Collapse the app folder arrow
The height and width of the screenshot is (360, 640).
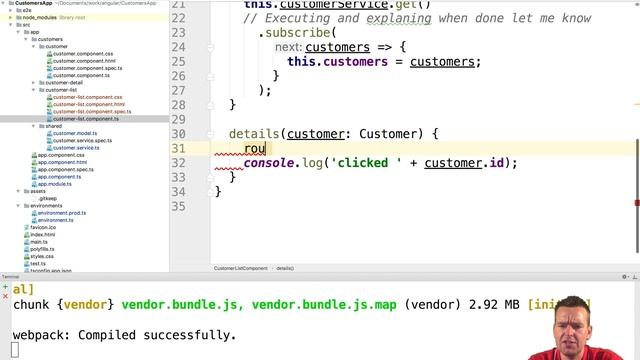click(18, 32)
